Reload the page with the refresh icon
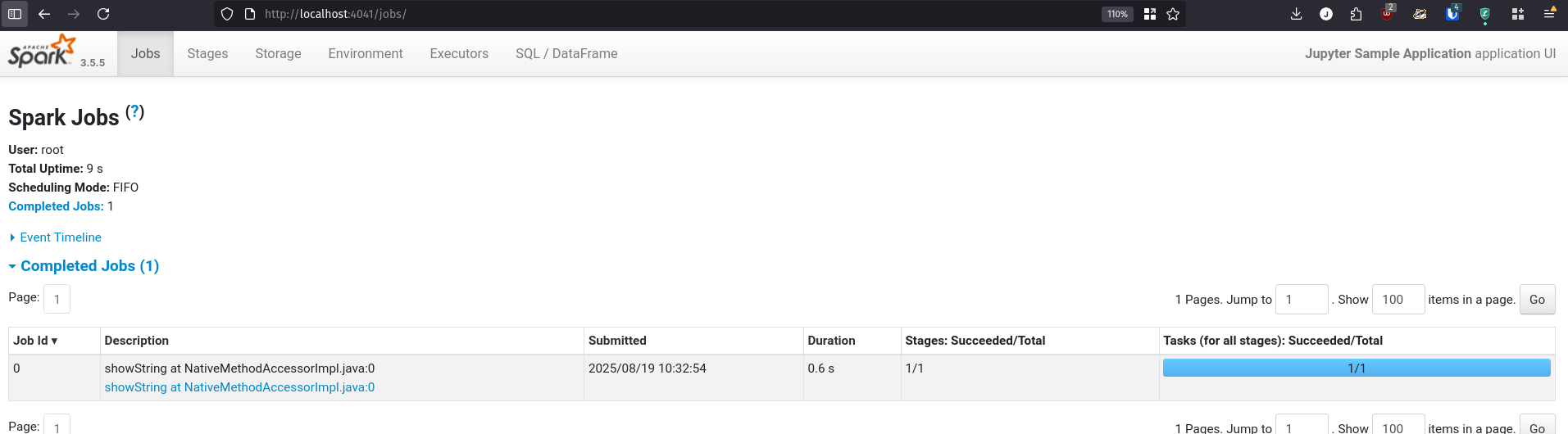 point(103,14)
